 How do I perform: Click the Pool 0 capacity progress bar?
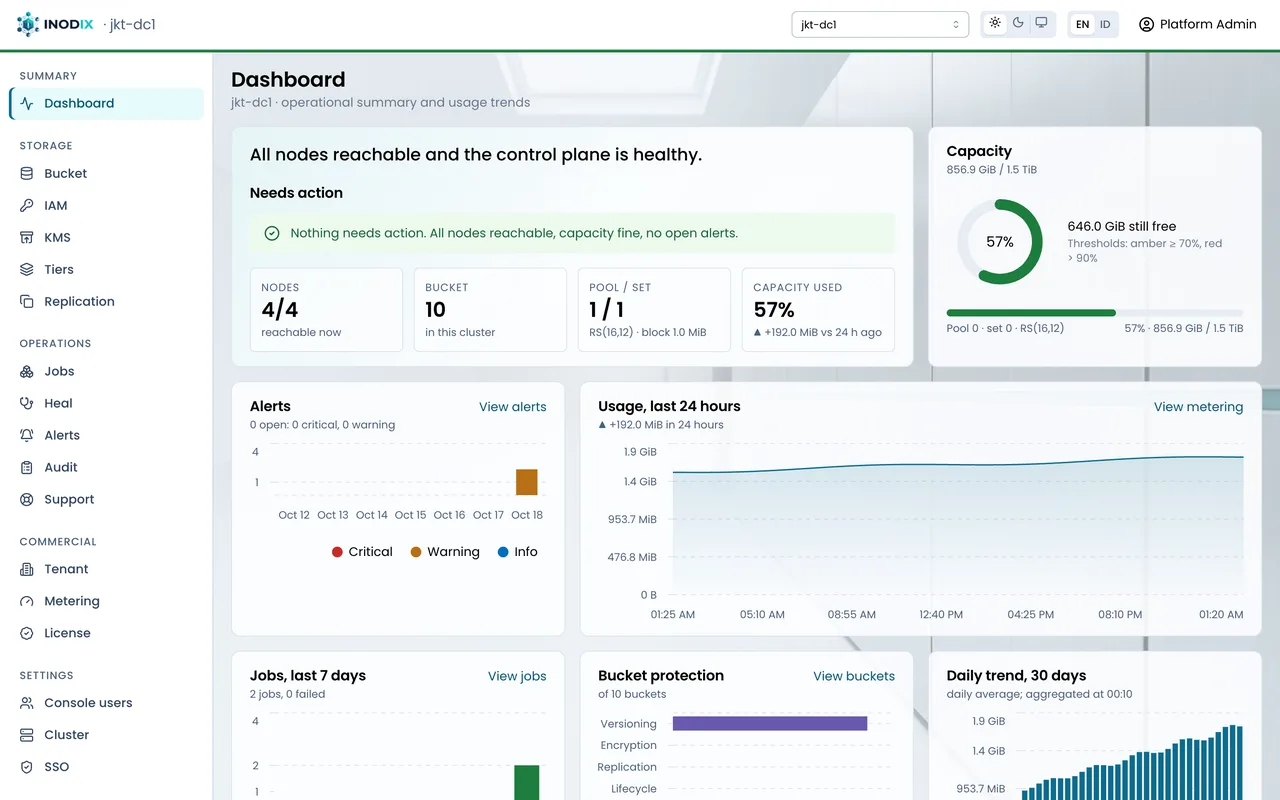[1095, 313]
